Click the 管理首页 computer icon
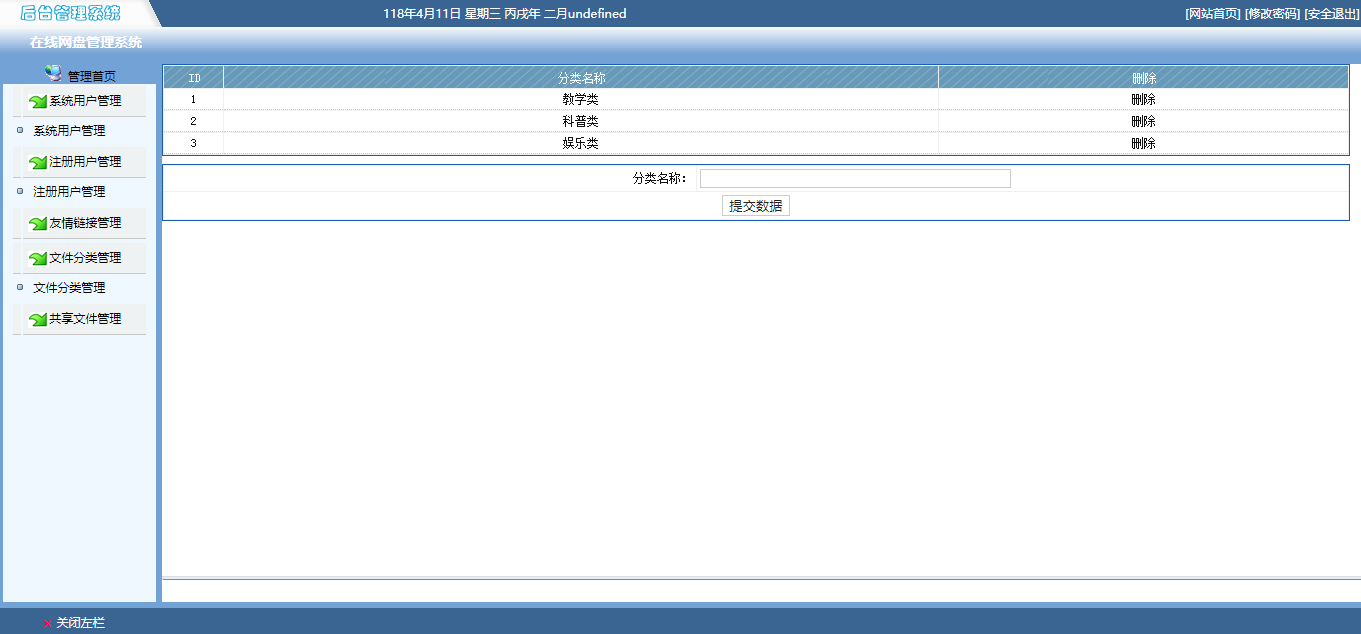Image resolution: width=1361 pixels, height=634 pixels. (54, 73)
